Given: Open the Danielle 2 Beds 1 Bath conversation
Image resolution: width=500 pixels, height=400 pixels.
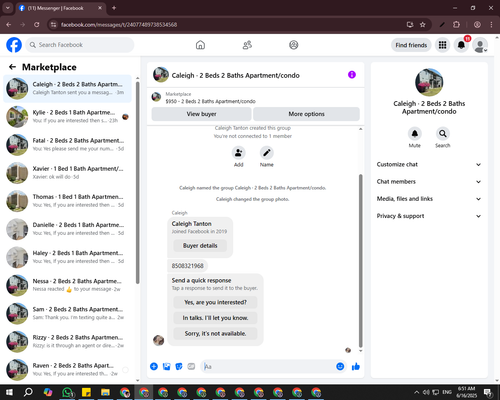Looking at the screenshot, I should [x=67, y=229].
